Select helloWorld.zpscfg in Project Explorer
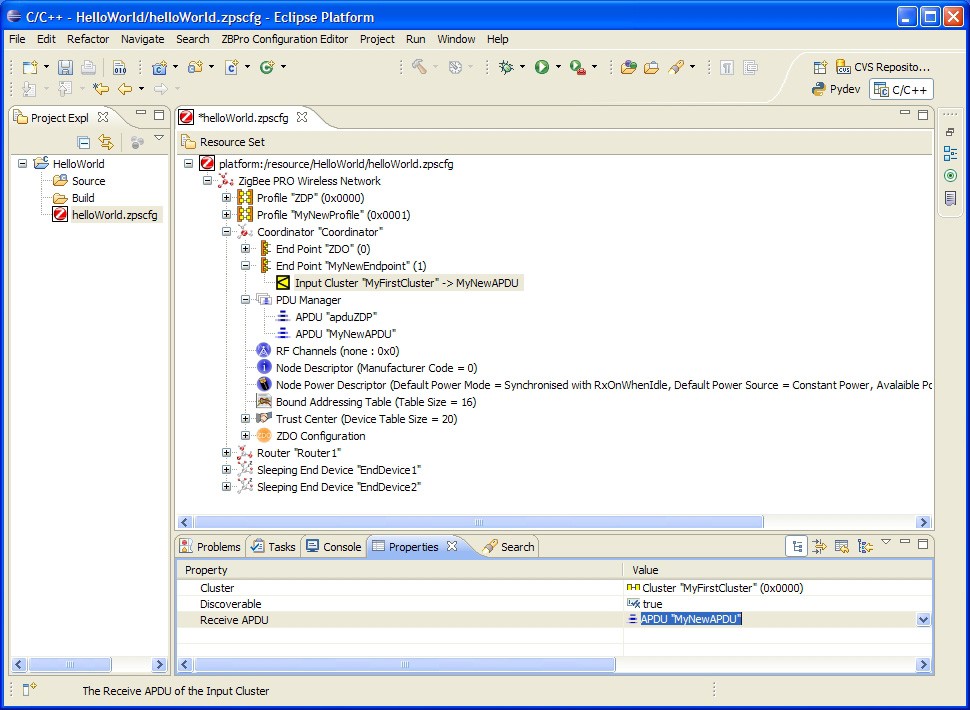This screenshot has width=970, height=710. point(113,215)
